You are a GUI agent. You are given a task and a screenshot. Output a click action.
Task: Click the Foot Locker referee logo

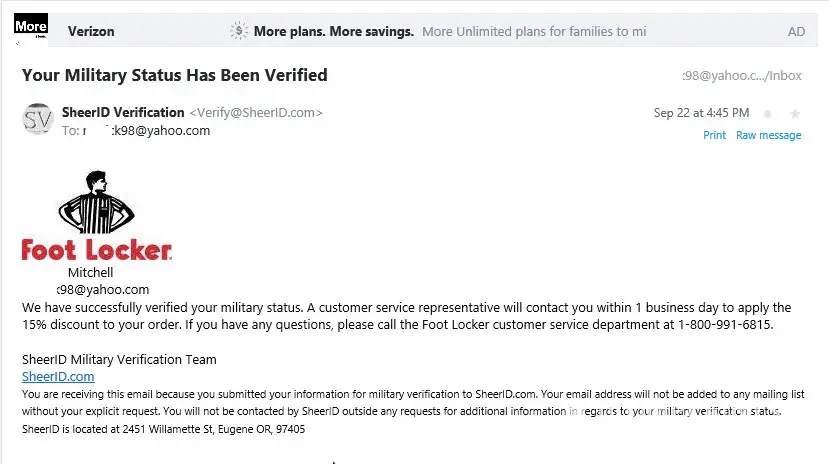96,203
